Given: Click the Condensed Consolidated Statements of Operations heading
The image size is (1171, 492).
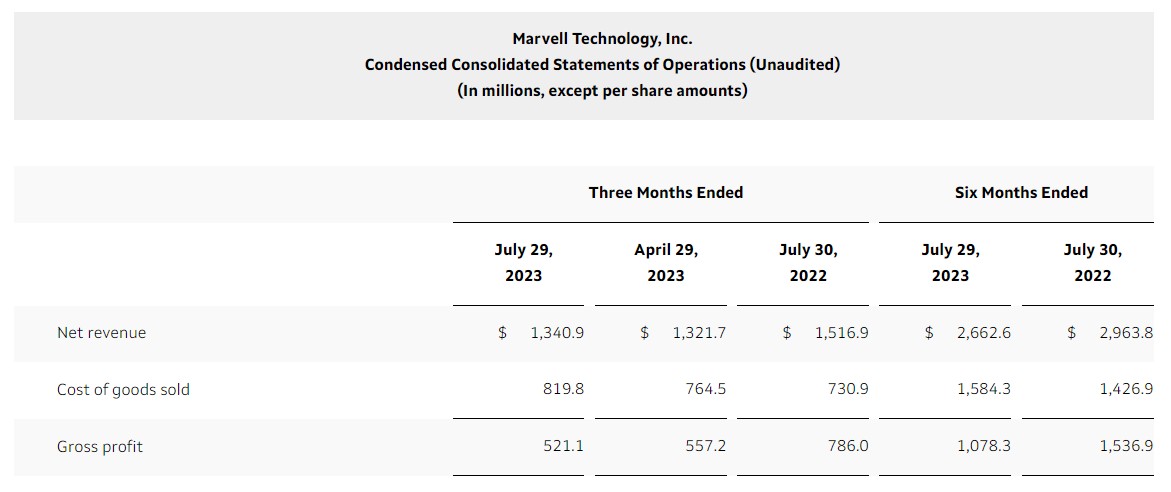Looking at the screenshot, I should (x=602, y=65).
